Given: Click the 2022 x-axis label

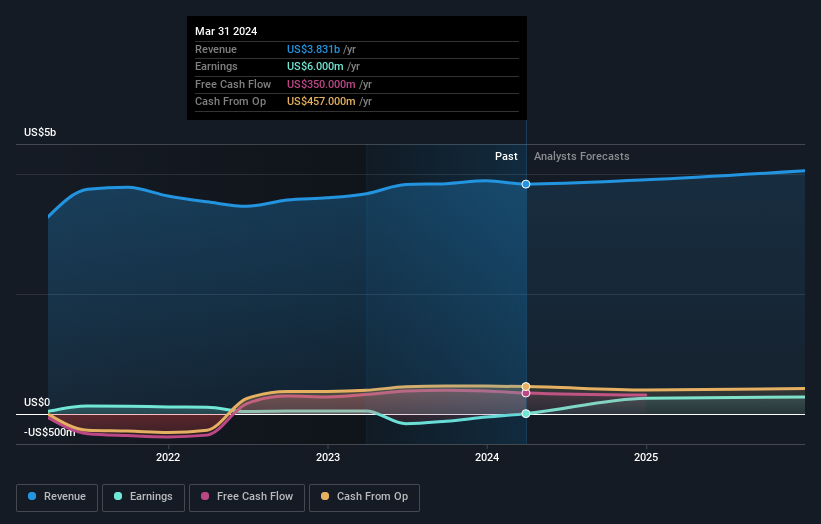Looking at the screenshot, I should [168, 458].
